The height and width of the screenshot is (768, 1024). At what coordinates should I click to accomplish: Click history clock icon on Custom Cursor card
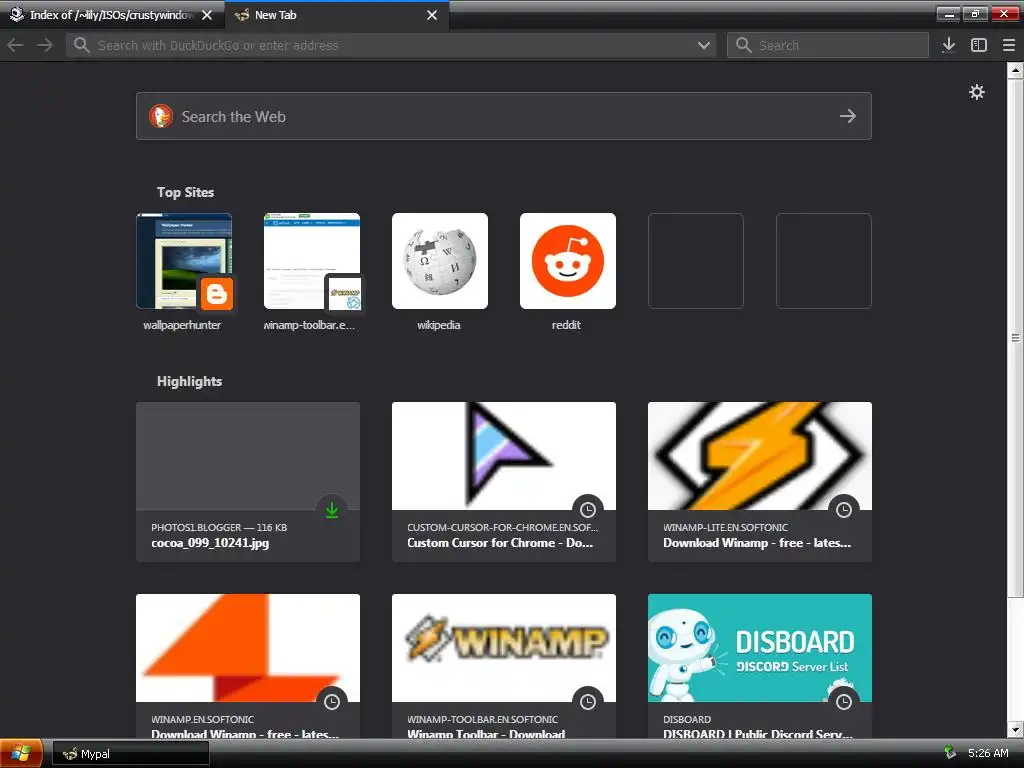[x=588, y=510]
